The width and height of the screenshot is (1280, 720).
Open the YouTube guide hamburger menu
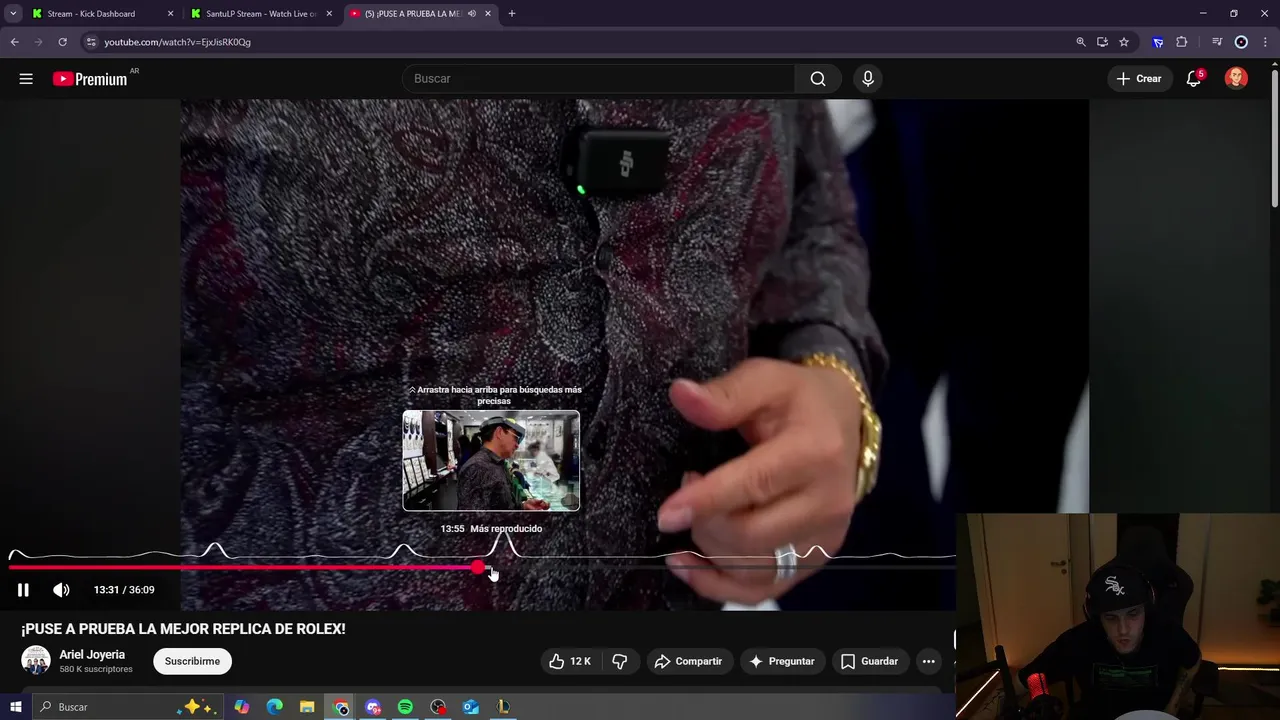point(26,79)
